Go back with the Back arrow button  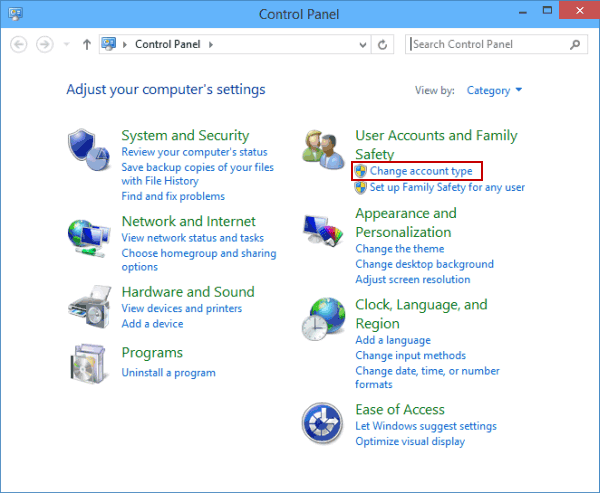18,44
